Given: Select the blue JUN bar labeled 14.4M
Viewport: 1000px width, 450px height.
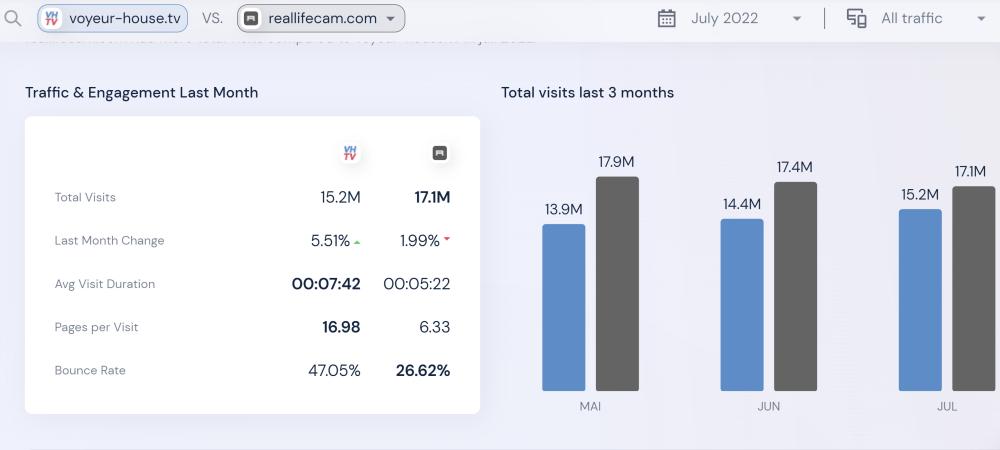Looking at the screenshot, I should (741, 305).
